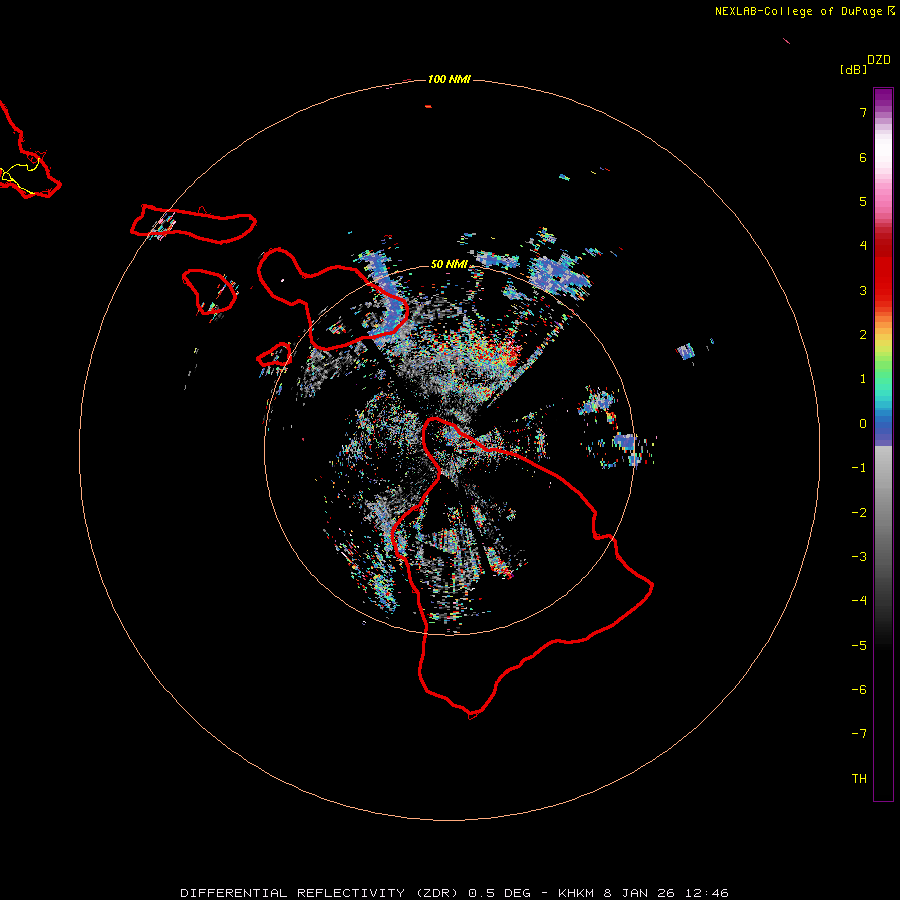900x900 pixels.
Task: Click the 2 value on the color scale
Action: point(863,335)
